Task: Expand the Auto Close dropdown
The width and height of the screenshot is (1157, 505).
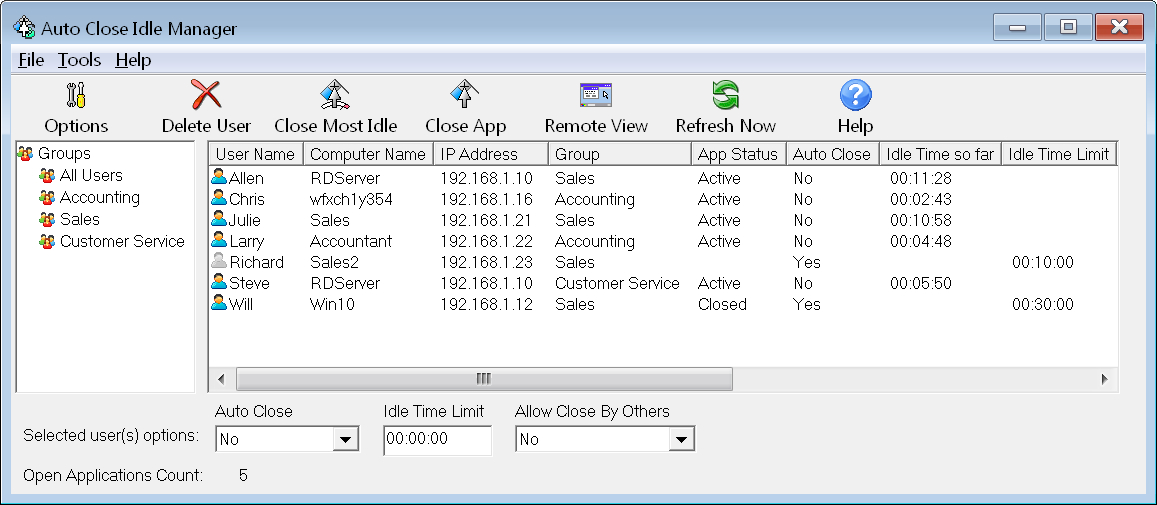Action: pyautogui.click(x=345, y=439)
